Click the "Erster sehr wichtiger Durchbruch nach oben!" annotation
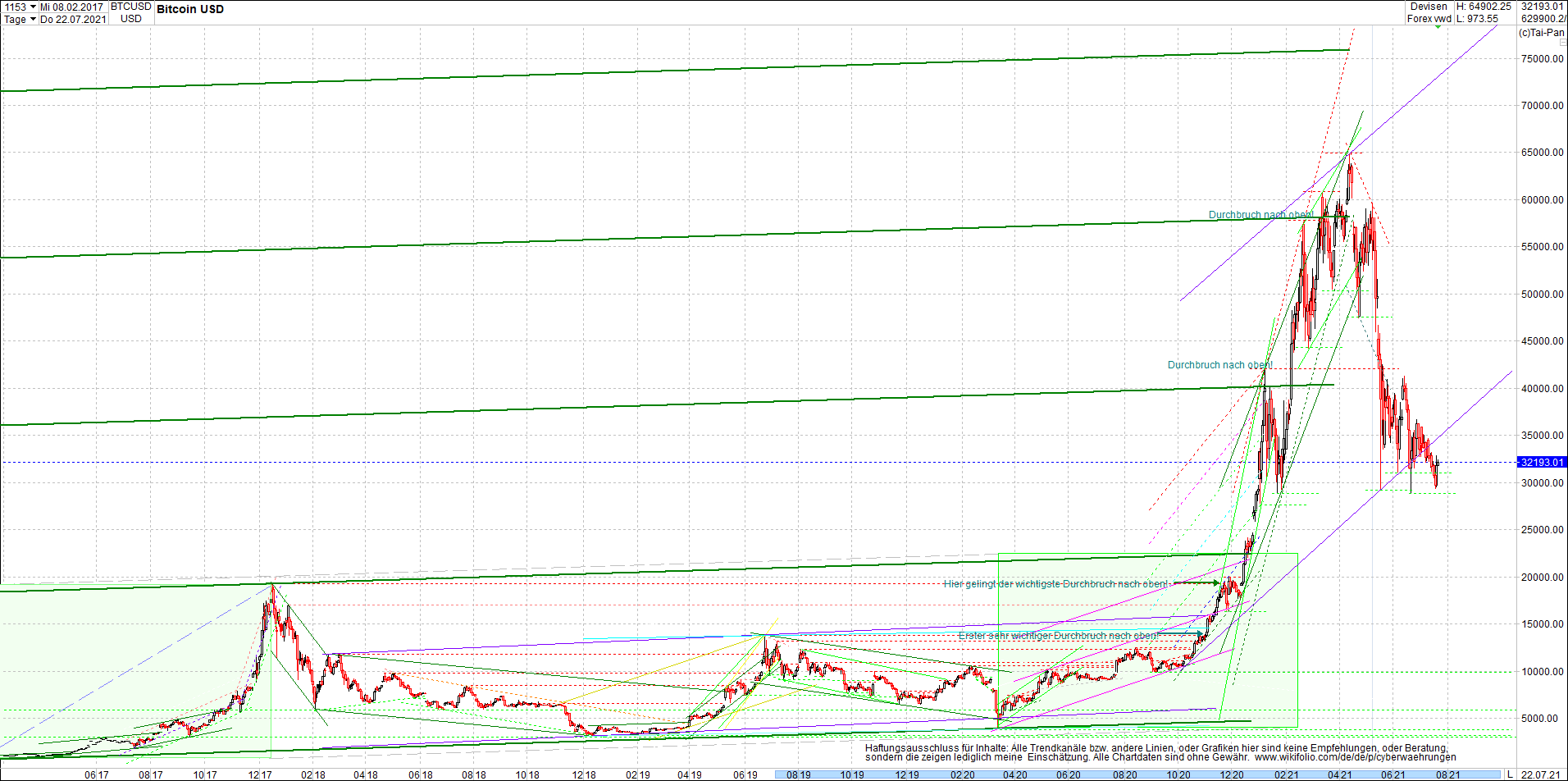Viewport: 1568px width, 781px height. pos(1058,636)
